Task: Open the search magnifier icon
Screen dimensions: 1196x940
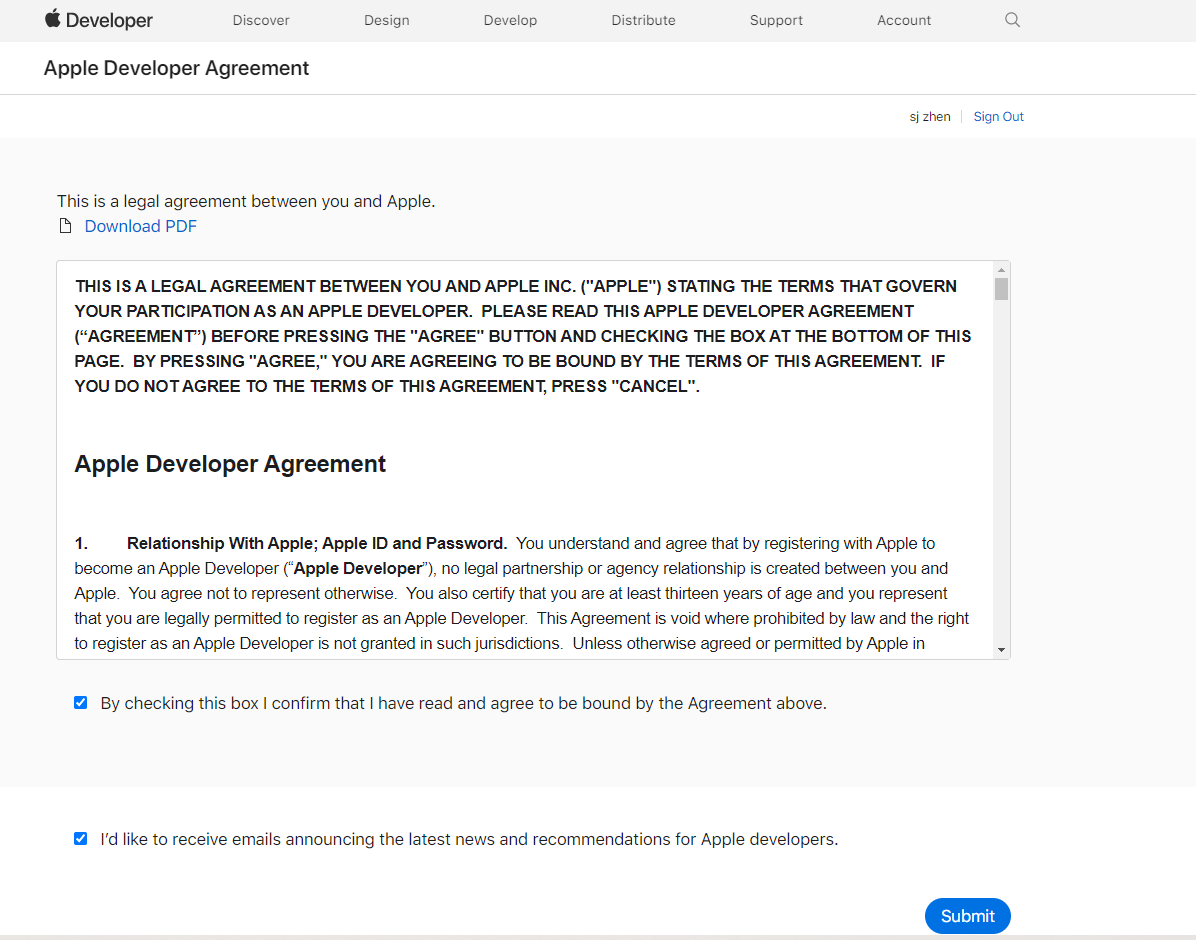Action: [x=1012, y=20]
